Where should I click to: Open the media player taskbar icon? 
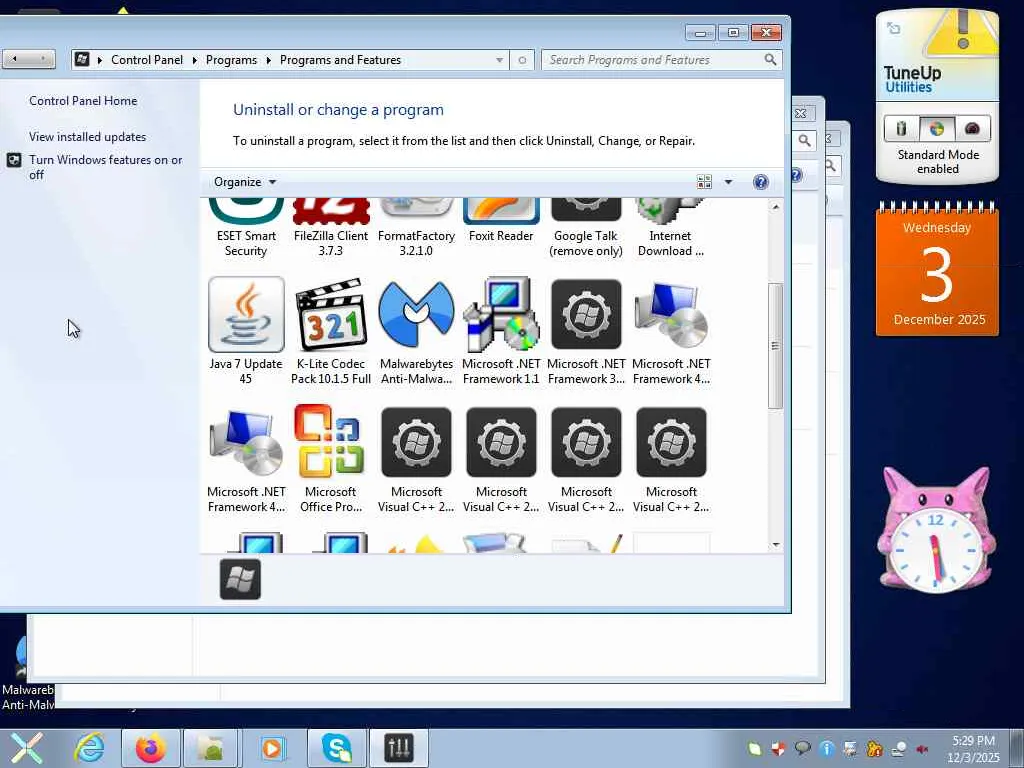tap(272, 748)
